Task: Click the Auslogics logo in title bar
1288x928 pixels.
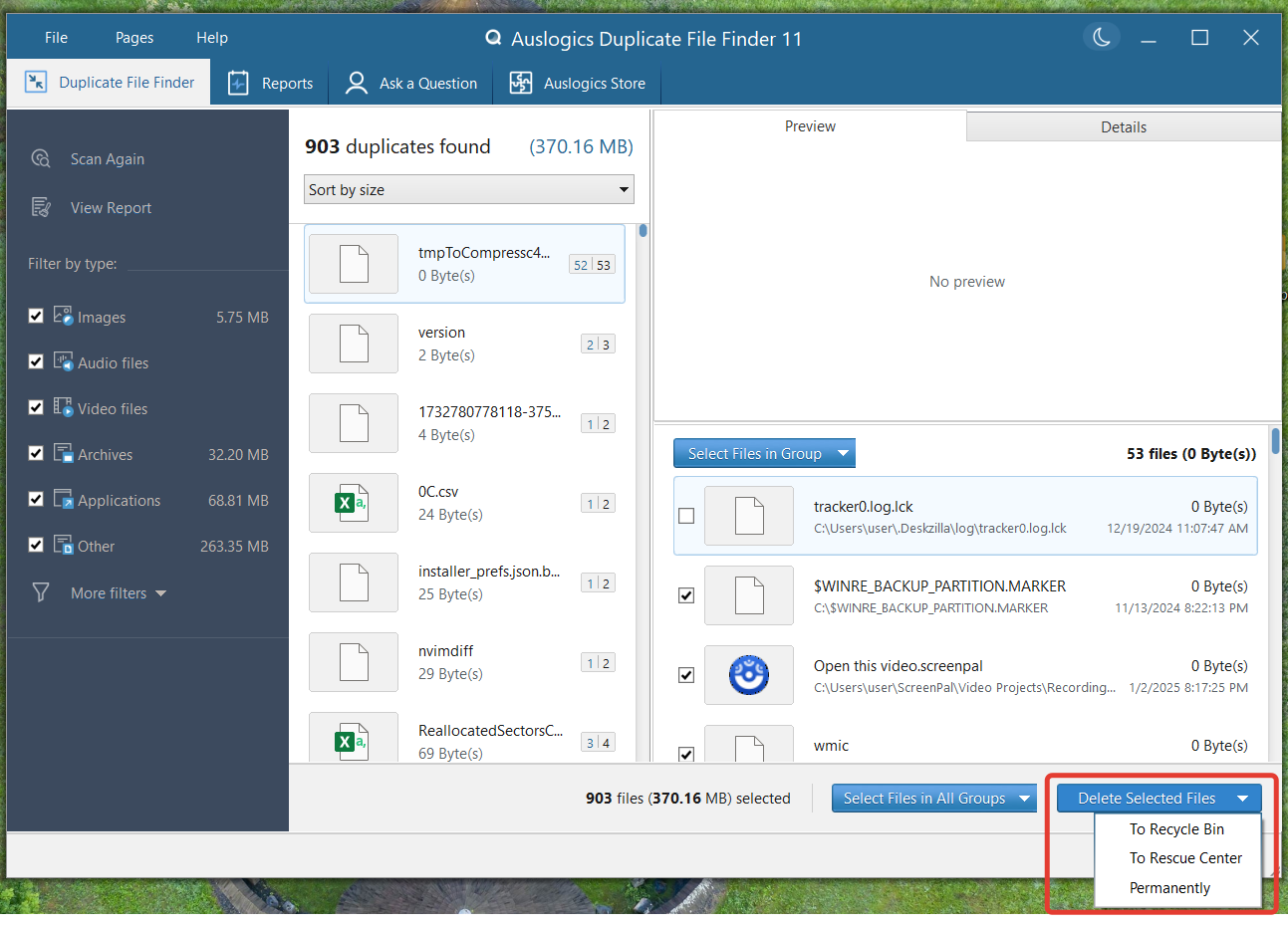Action: click(493, 38)
